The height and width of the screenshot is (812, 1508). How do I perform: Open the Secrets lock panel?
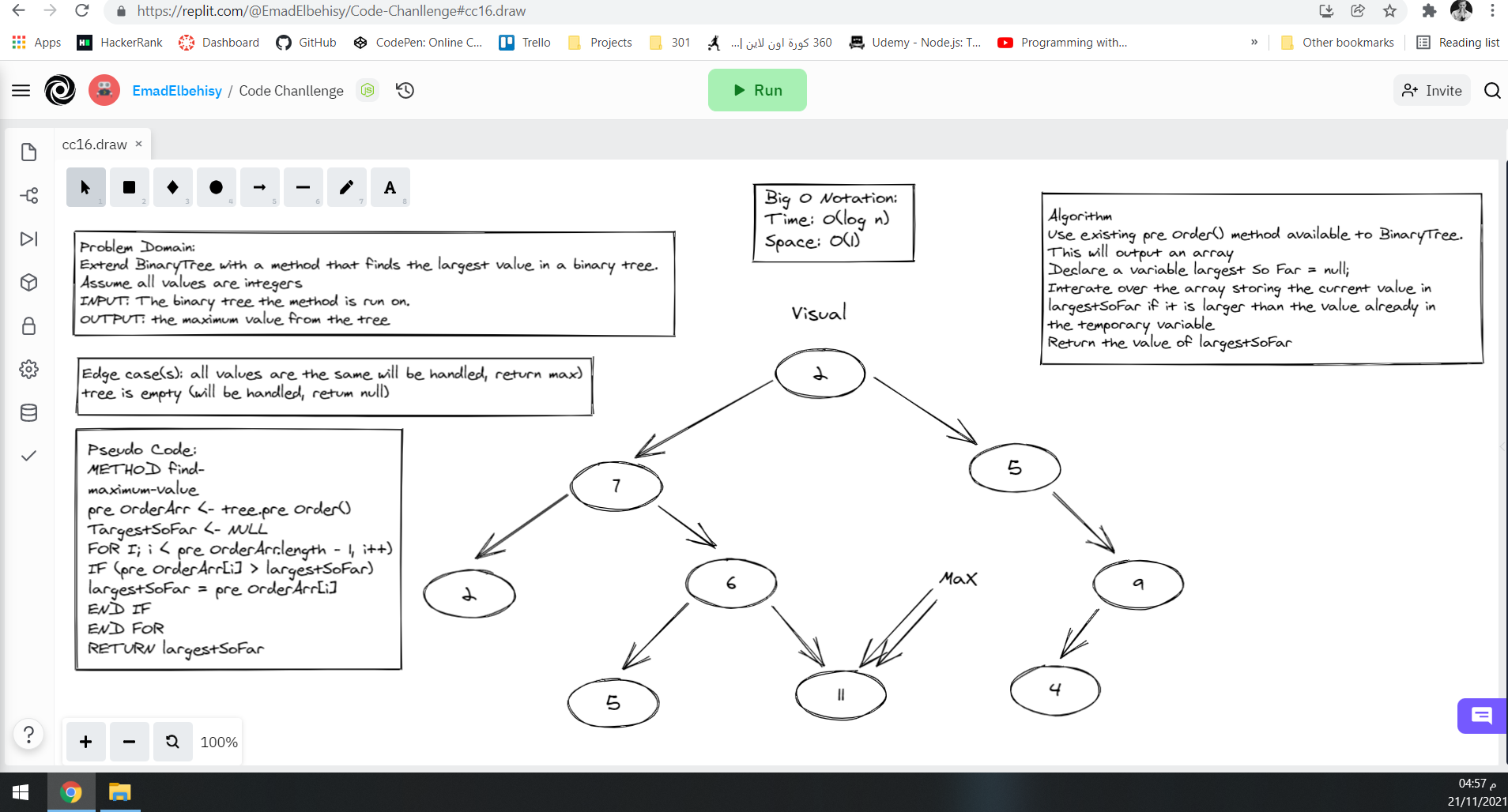point(29,325)
